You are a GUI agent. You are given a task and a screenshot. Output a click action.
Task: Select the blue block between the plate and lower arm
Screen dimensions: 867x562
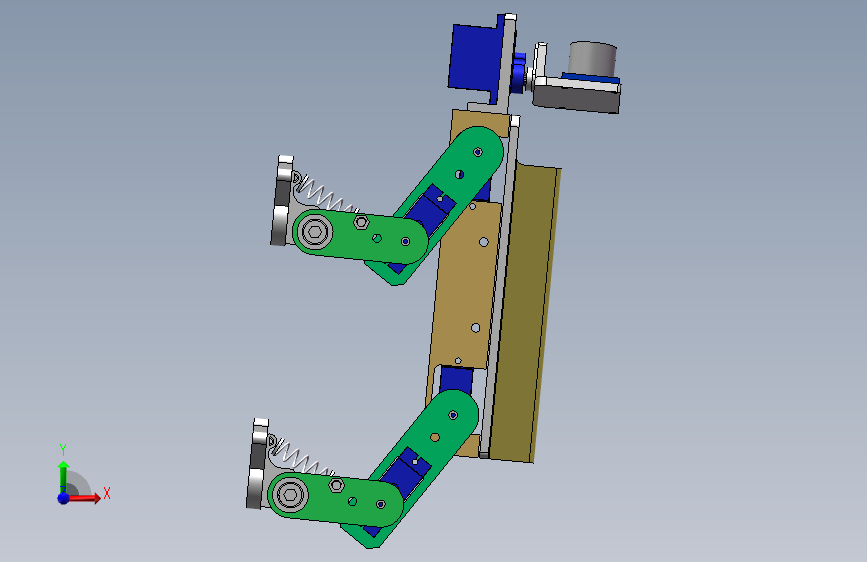point(457,379)
